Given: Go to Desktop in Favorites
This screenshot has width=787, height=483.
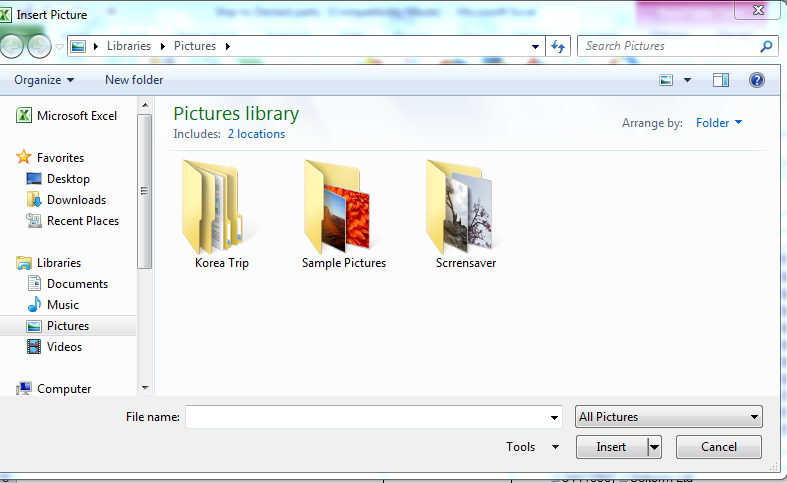Looking at the screenshot, I should 68,179.
